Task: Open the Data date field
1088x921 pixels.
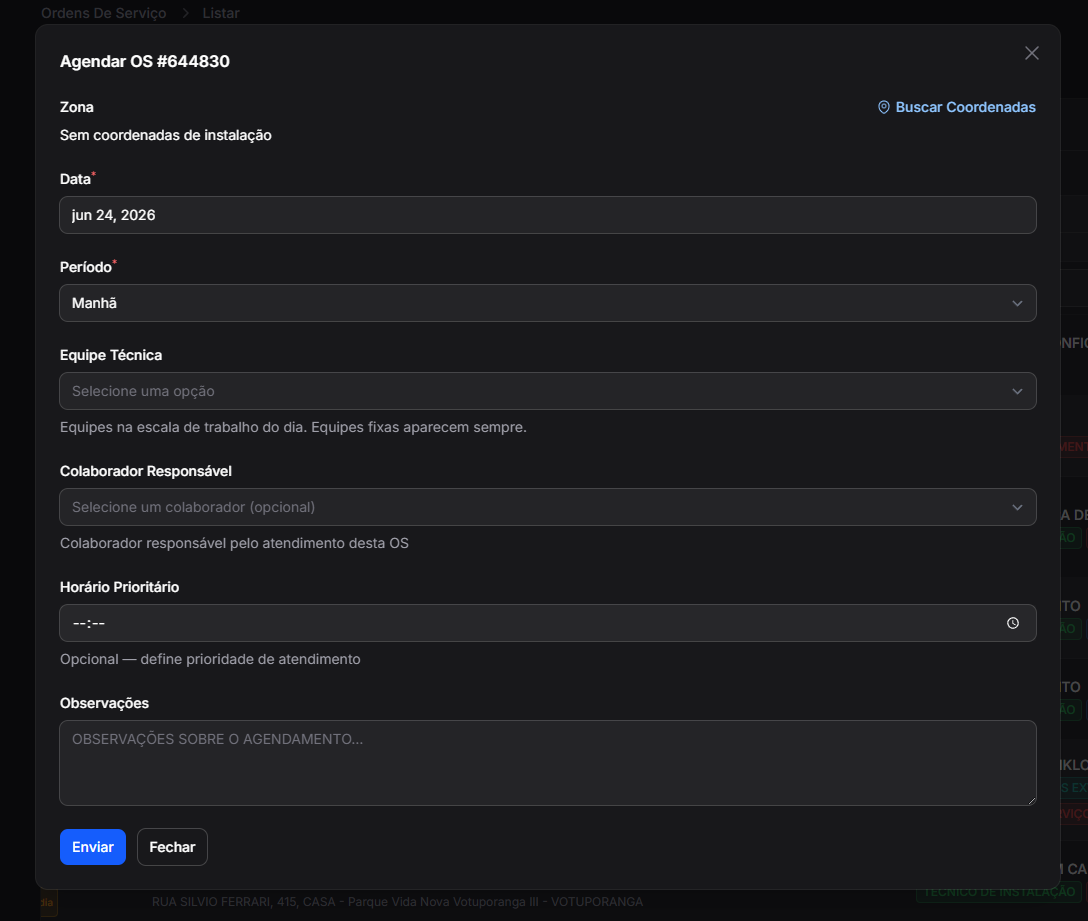Action: point(547,215)
